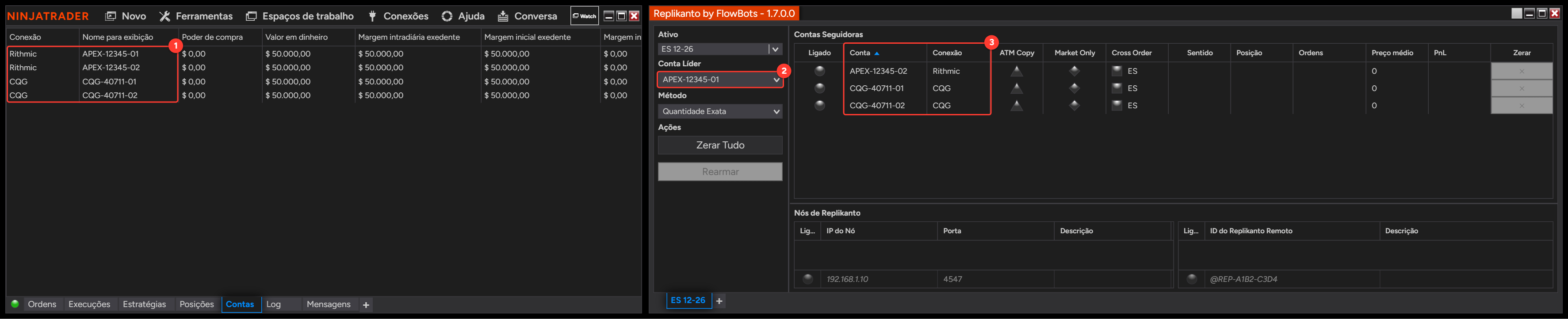Switch to the Log tab
This screenshot has width=1568, height=319.
[x=274, y=304]
